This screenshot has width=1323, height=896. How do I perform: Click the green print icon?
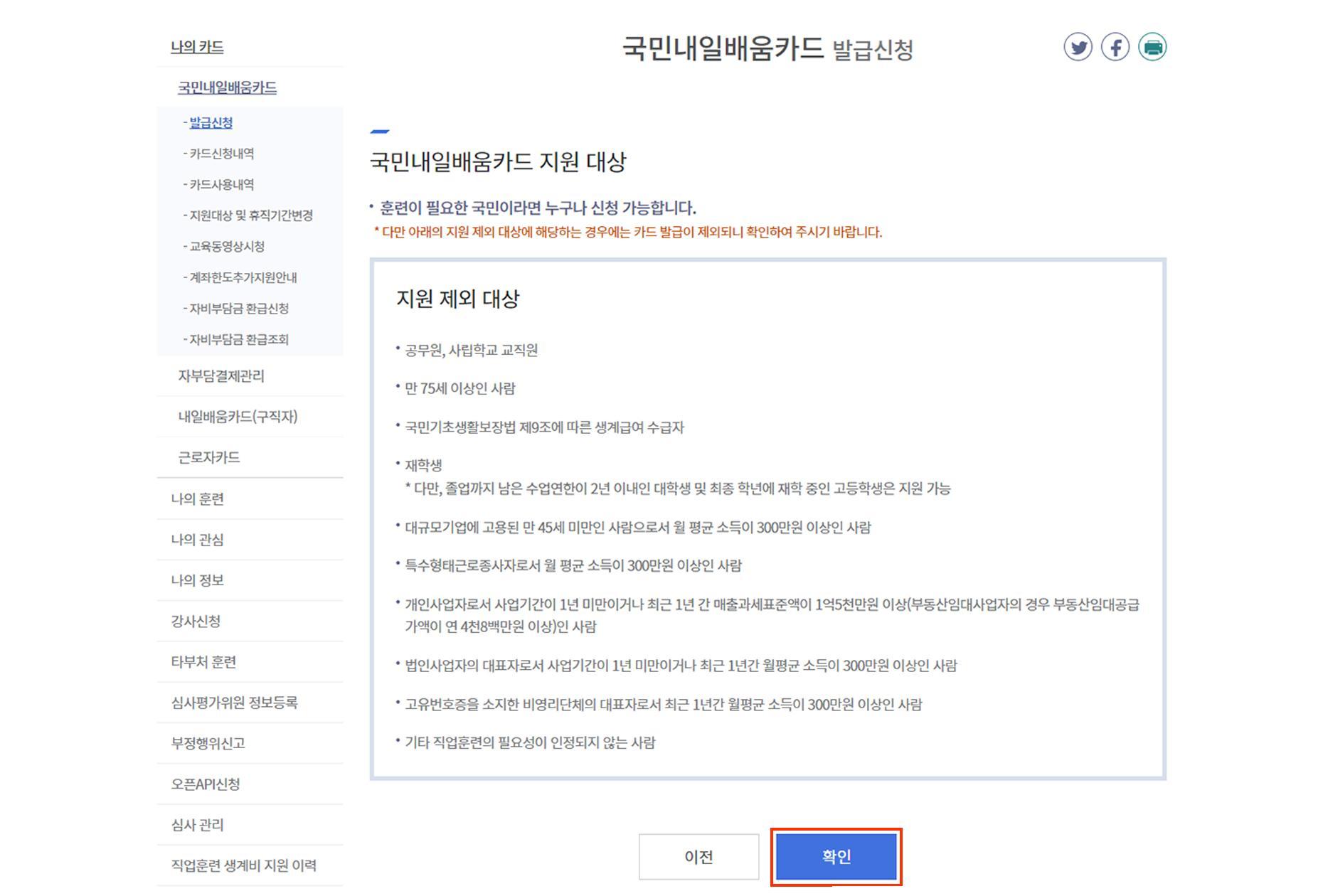(x=1152, y=48)
